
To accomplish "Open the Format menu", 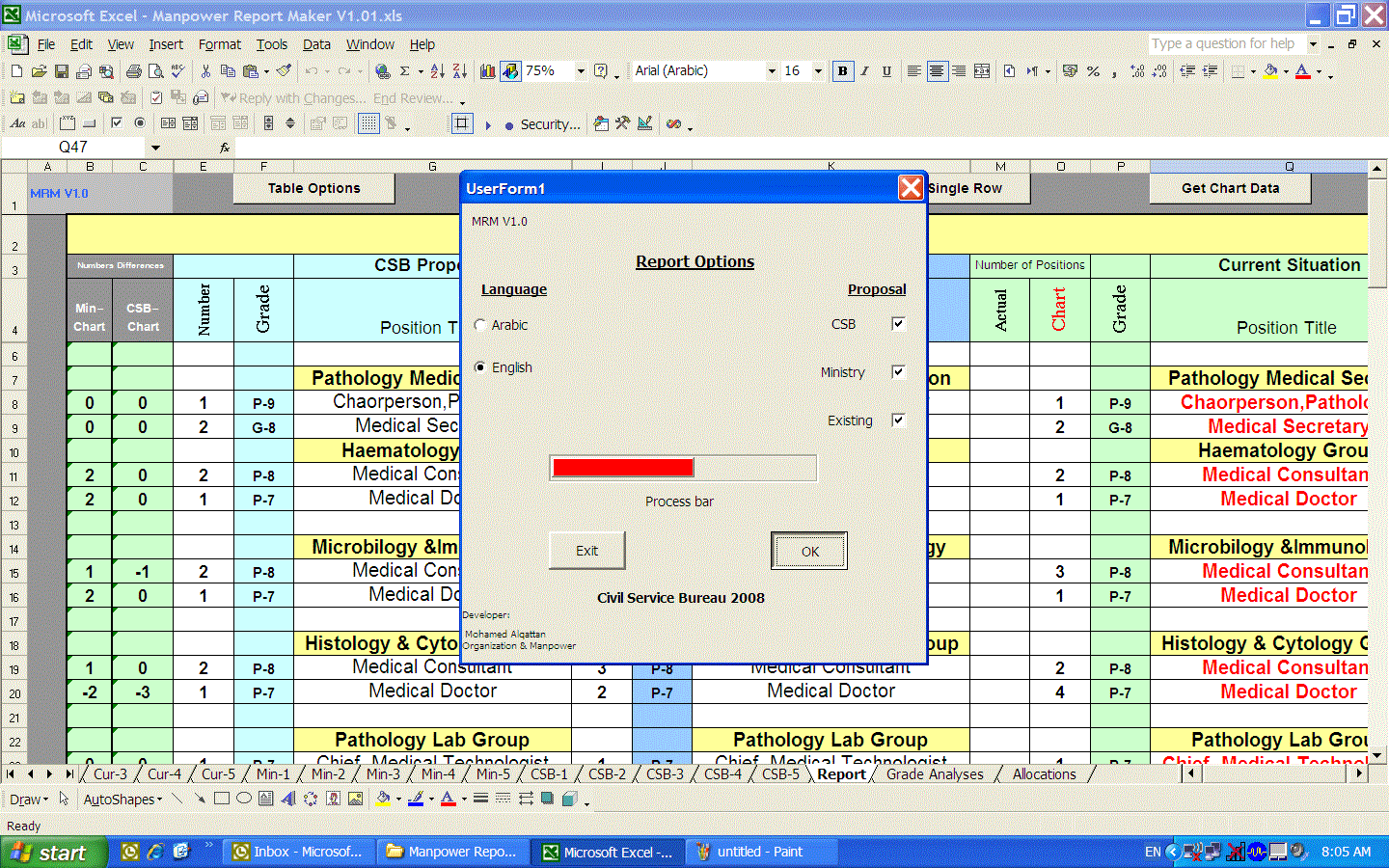I will tap(220, 44).
